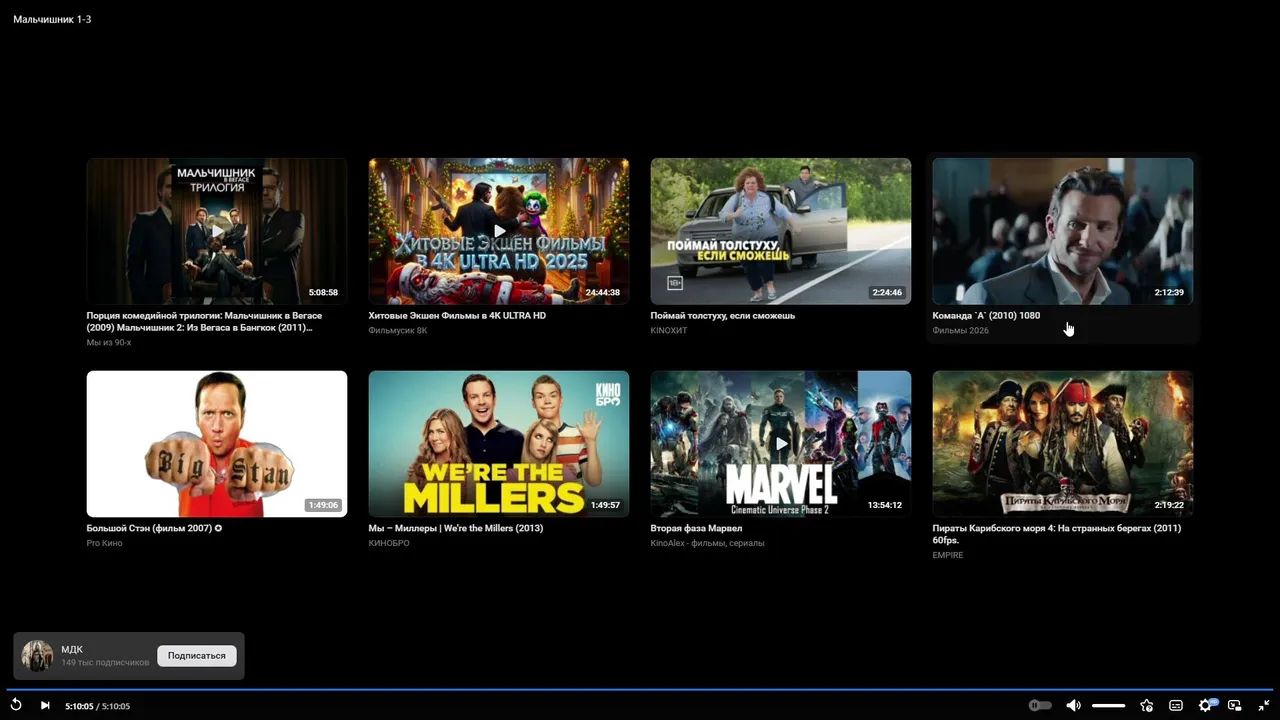
Task: Click title «Порция комедийной трилогии: Мальчишник»
Action: [x=205, y=321]
